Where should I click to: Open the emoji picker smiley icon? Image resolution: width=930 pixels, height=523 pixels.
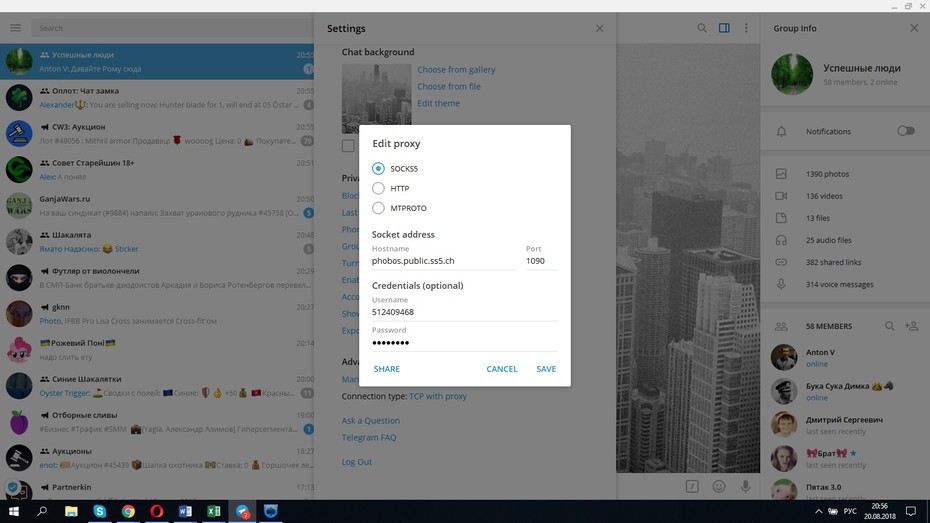coord(719,487)
